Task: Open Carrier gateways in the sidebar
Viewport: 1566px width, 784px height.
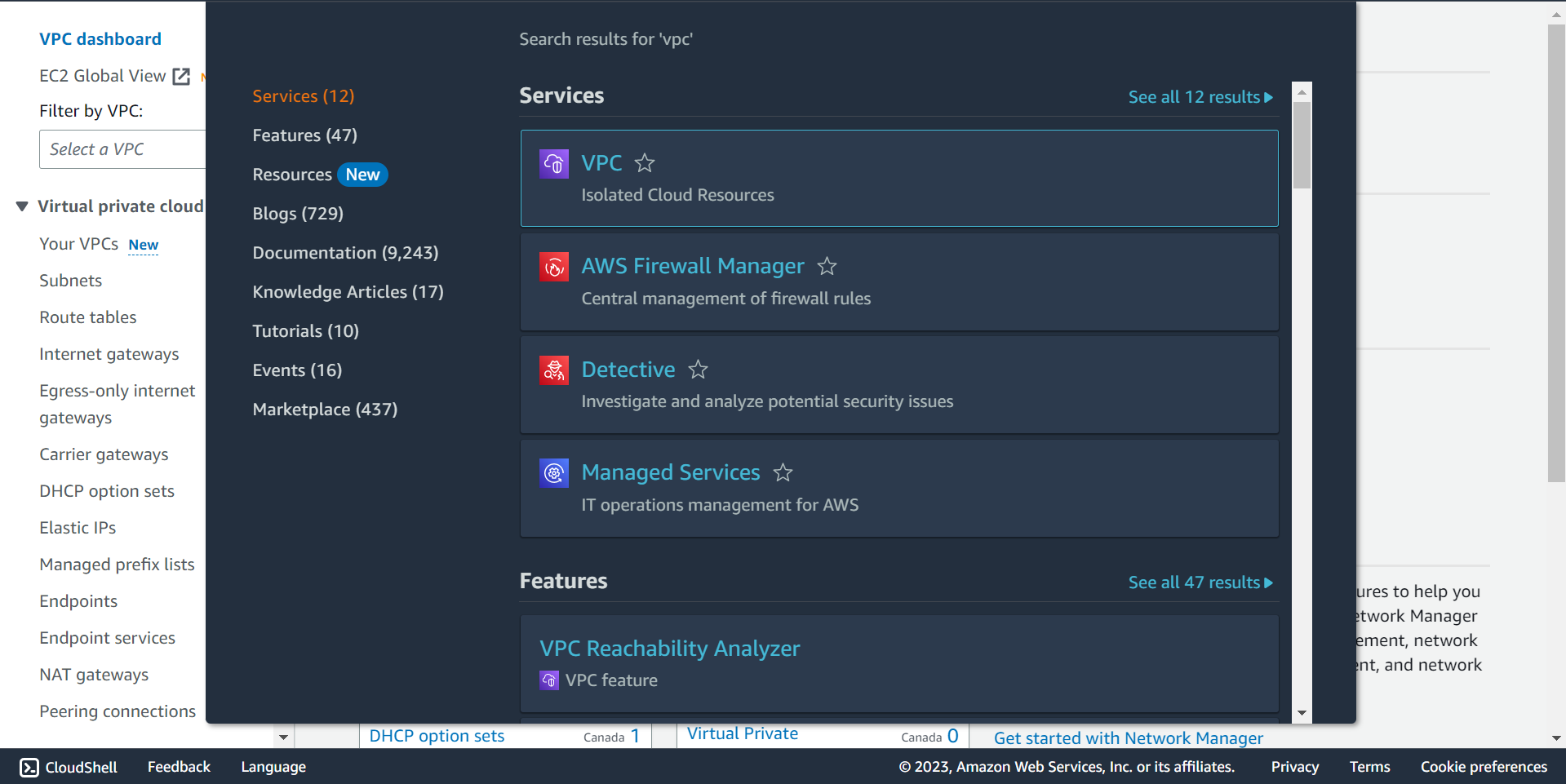Action: (104, 454)
